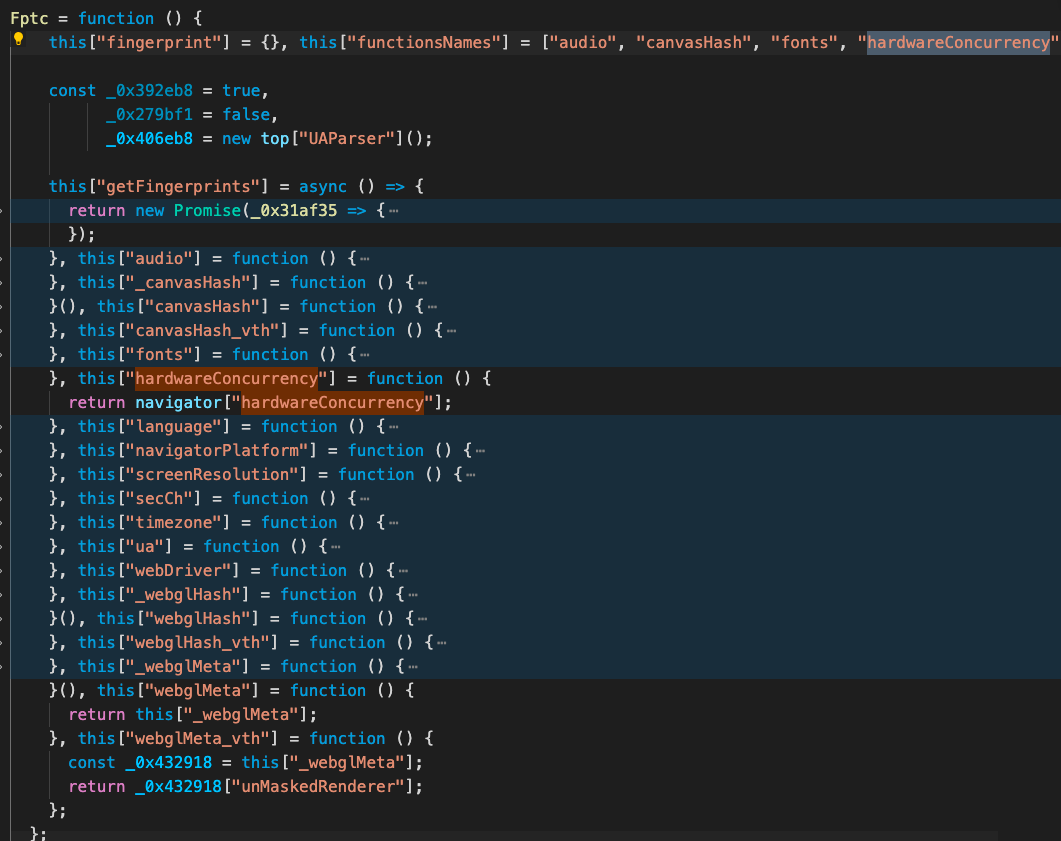Unfold the this["audio"] function body
The width and height of the screenshot is (1061, 841).
click(x=365, y=259)
